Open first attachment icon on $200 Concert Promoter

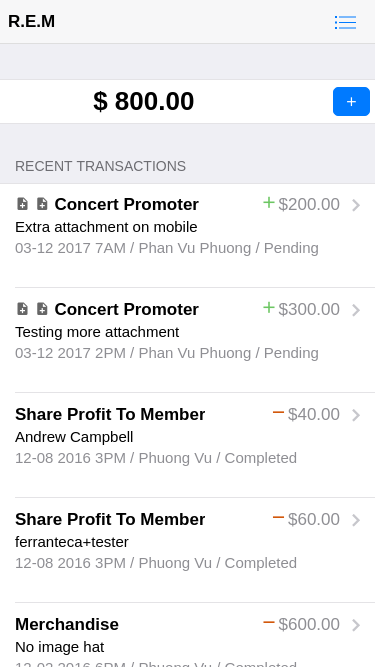22,204
